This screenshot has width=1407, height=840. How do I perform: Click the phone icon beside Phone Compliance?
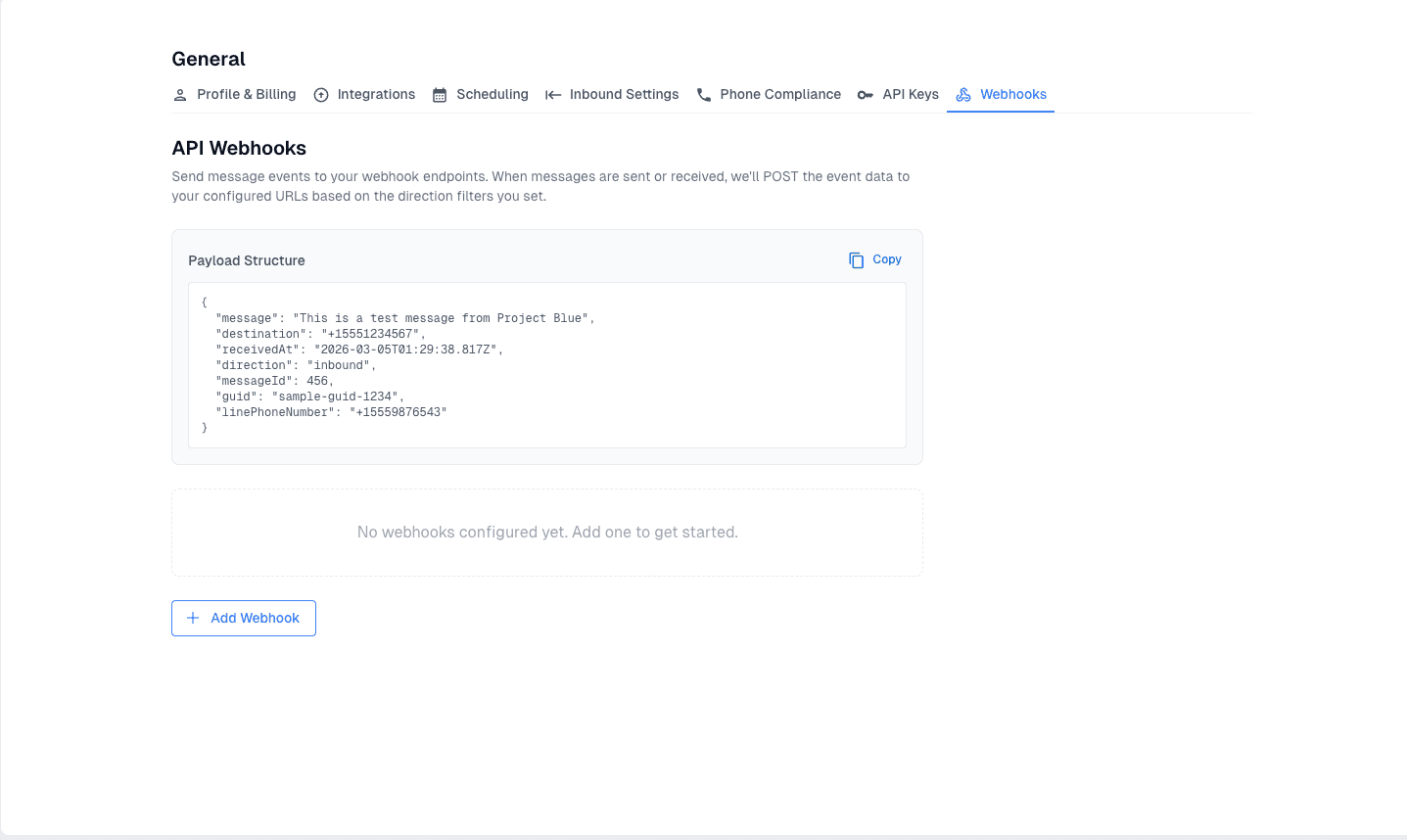click(x=704, y=94)
